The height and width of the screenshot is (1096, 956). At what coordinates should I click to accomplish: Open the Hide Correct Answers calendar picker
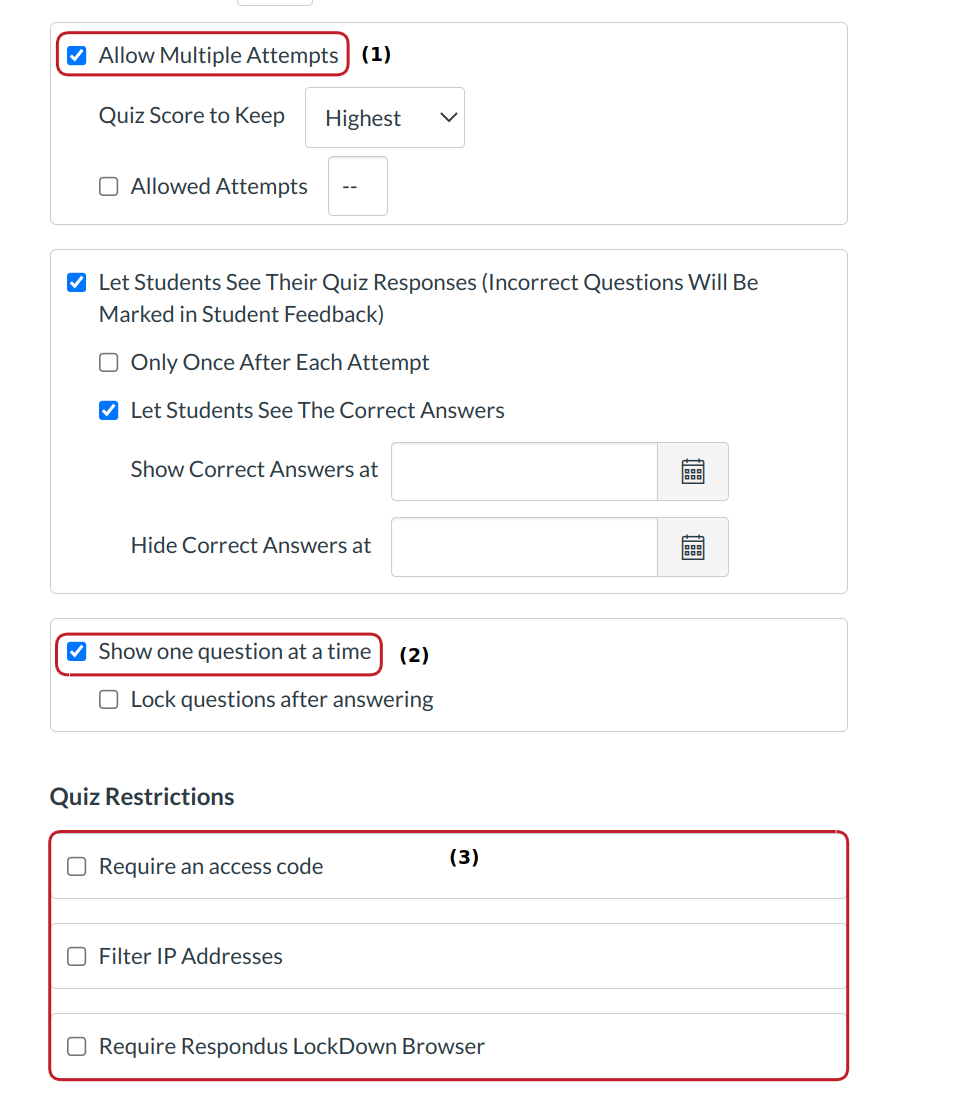pyautogui.click(x=692, y=547)
